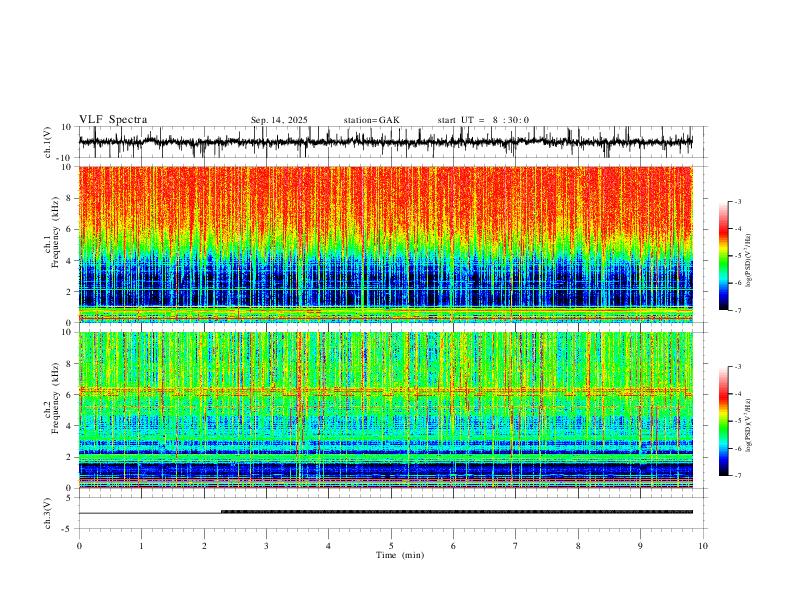Click the "4" kHz tick on ch.1 frequency axis
Screen dimensions: 792x612
coord(69,261)
